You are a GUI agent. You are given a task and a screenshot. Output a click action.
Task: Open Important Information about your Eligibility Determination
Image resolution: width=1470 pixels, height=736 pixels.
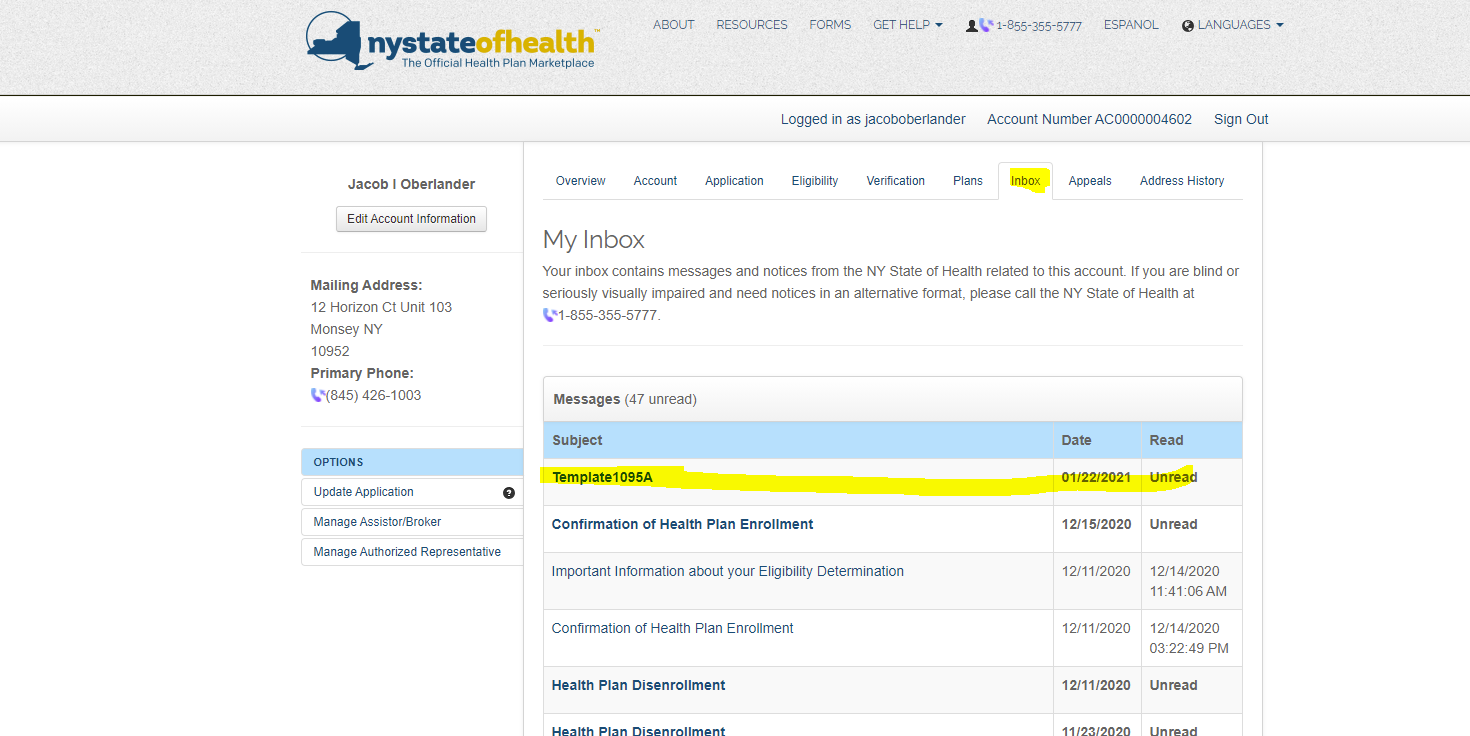point(728,571)
